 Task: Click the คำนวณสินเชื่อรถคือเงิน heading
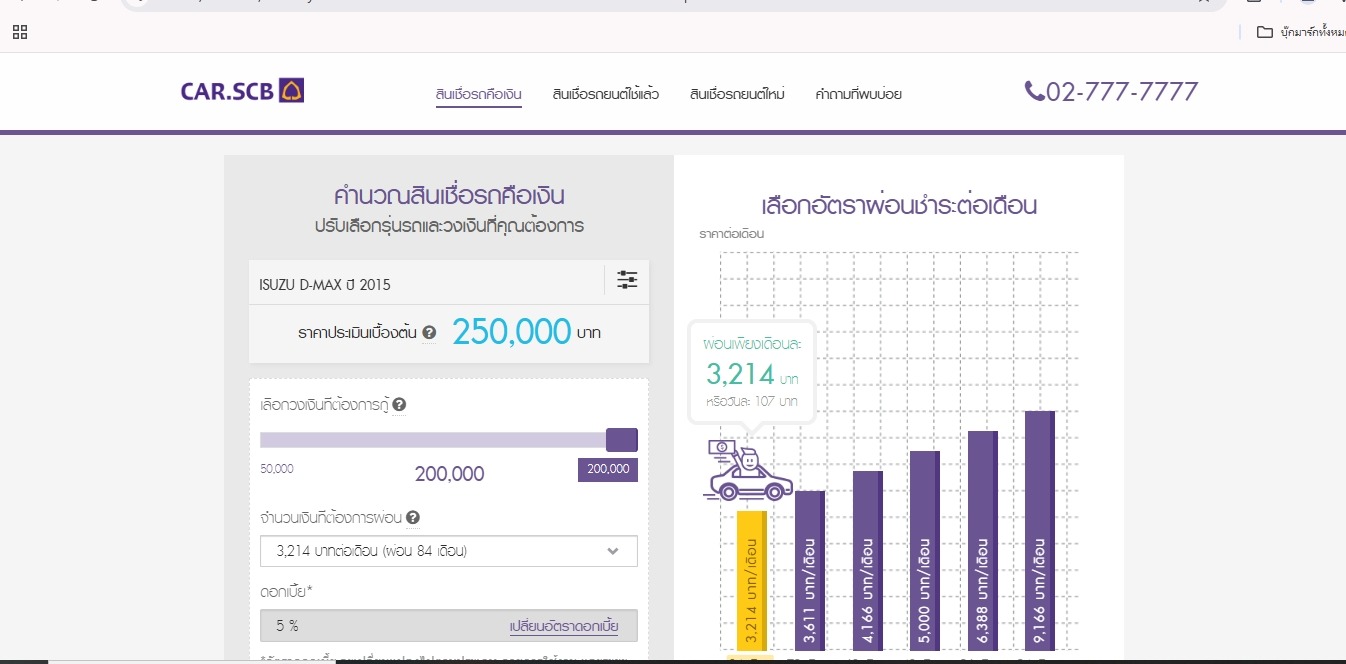[x=449, y=194]
